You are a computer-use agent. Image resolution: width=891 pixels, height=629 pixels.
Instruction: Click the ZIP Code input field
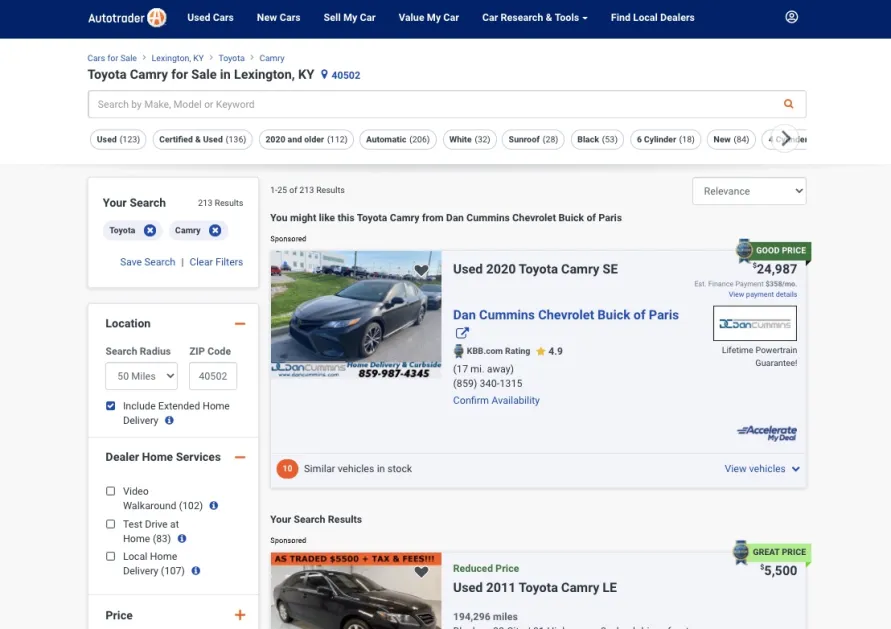click(x=213, y=376)
